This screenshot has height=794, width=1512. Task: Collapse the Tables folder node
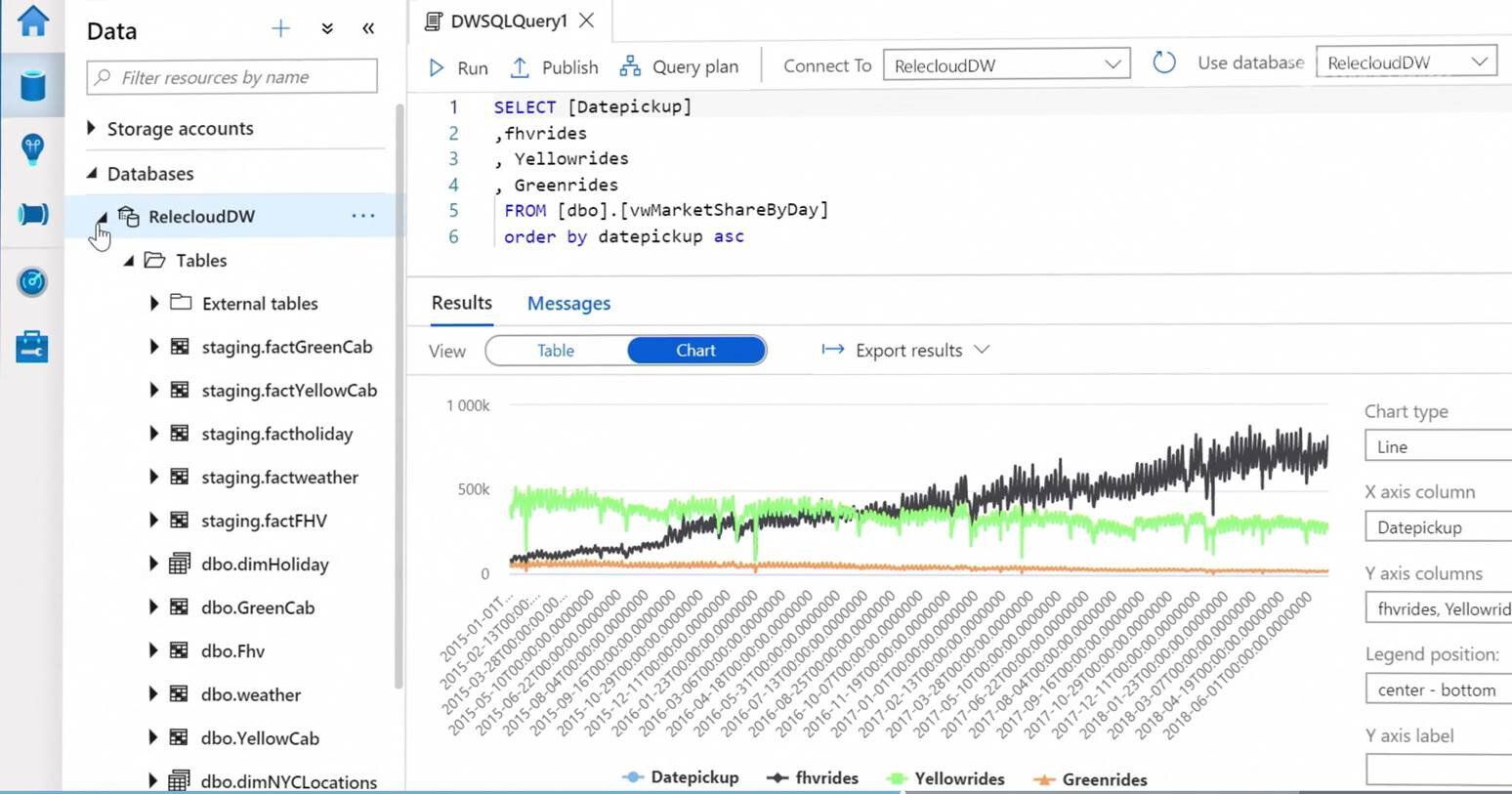tap(129, 261)
